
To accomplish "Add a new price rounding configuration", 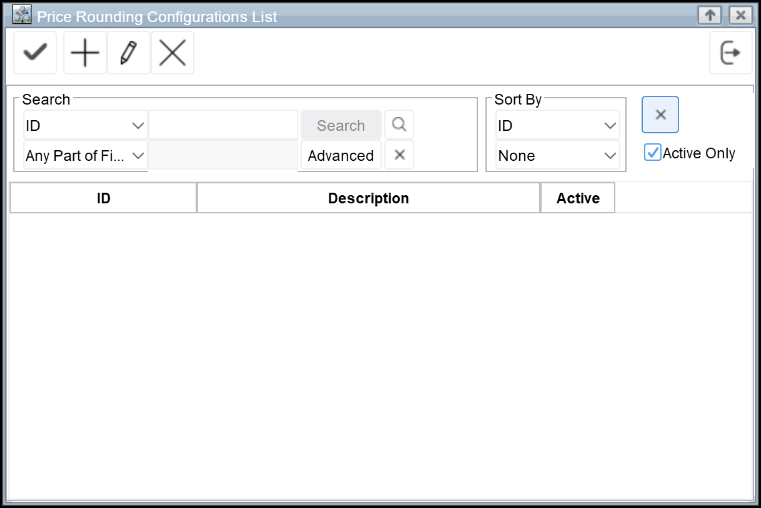I will click(85, 53).
